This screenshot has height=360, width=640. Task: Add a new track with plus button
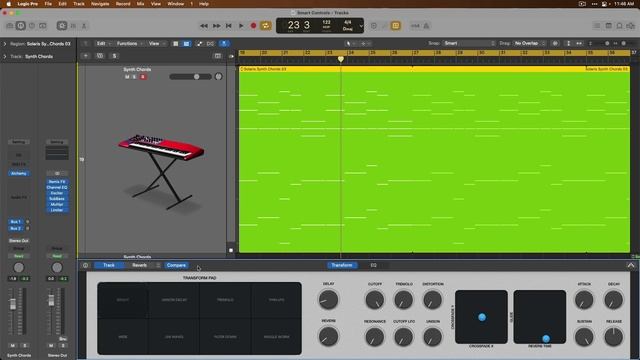tap(86, 56)
